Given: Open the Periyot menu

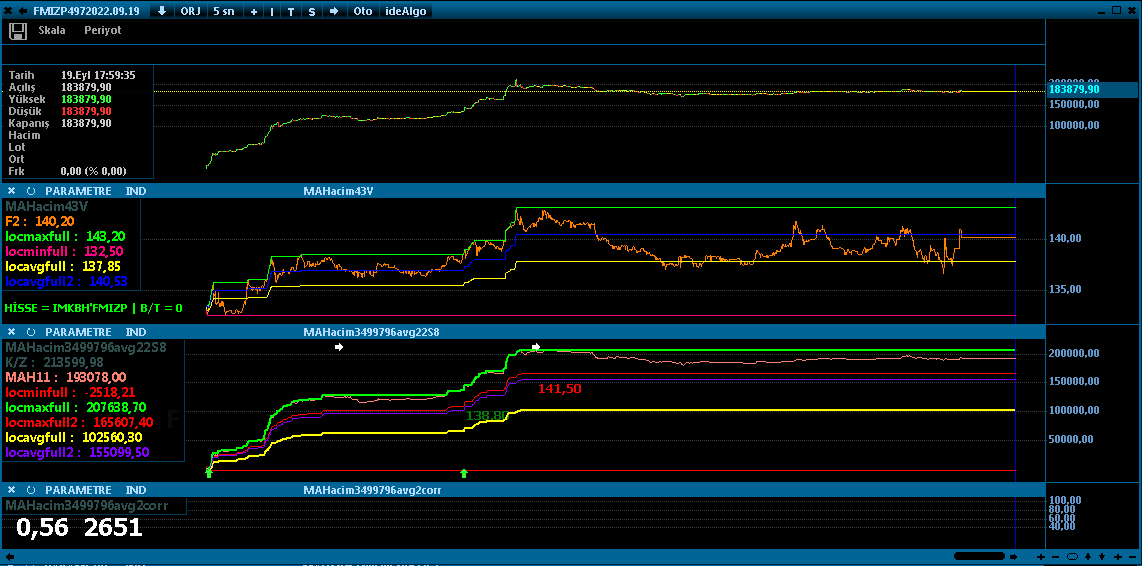Looking at the screenshot, I should coord(103,31).
